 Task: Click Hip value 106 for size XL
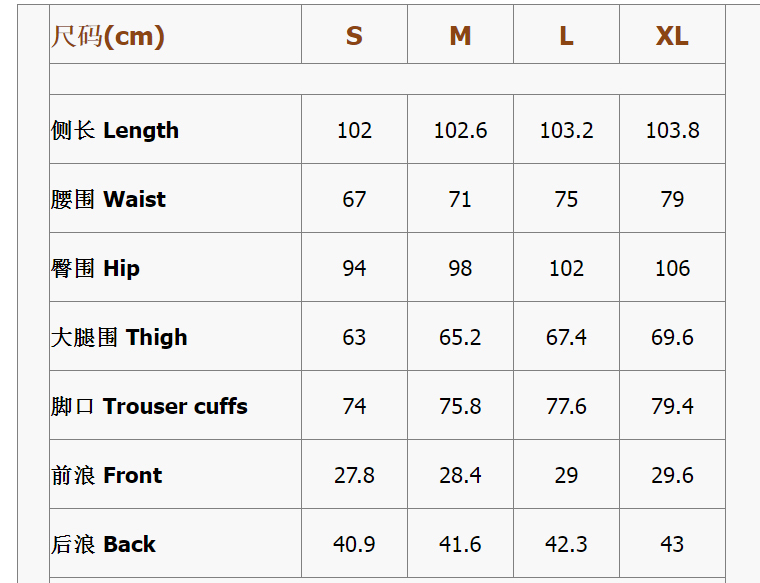[672, 268]
